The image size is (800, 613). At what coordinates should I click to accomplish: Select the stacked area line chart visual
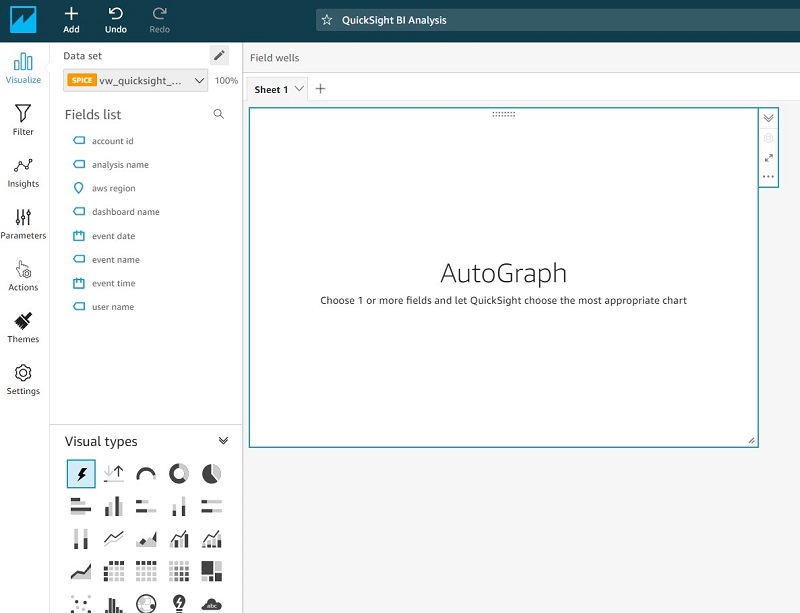[x=81, y=571]
